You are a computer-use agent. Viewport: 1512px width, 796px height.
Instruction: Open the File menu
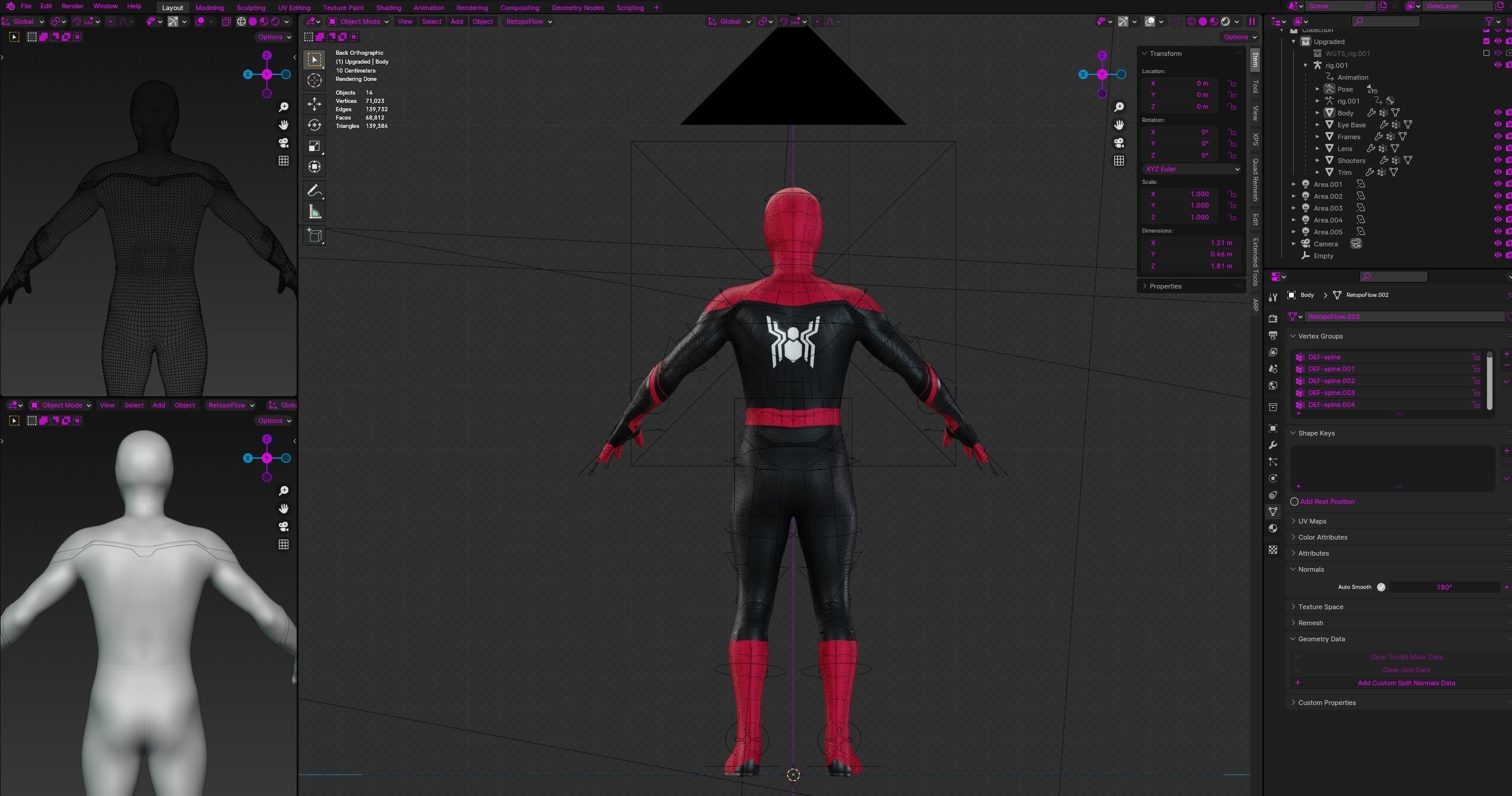click(x=26, y=6)
